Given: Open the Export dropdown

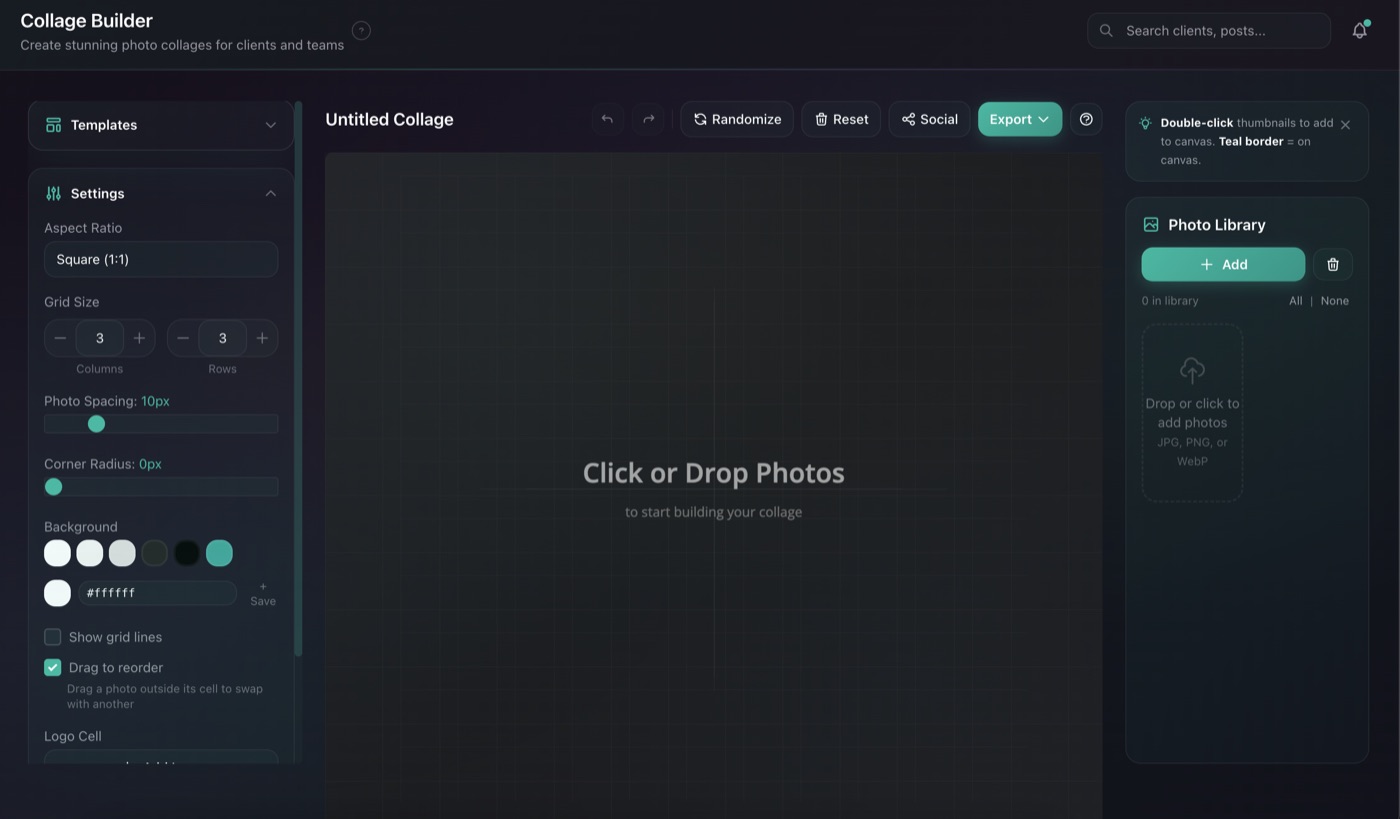Looking at the screenshot, I should (1019, 118).
